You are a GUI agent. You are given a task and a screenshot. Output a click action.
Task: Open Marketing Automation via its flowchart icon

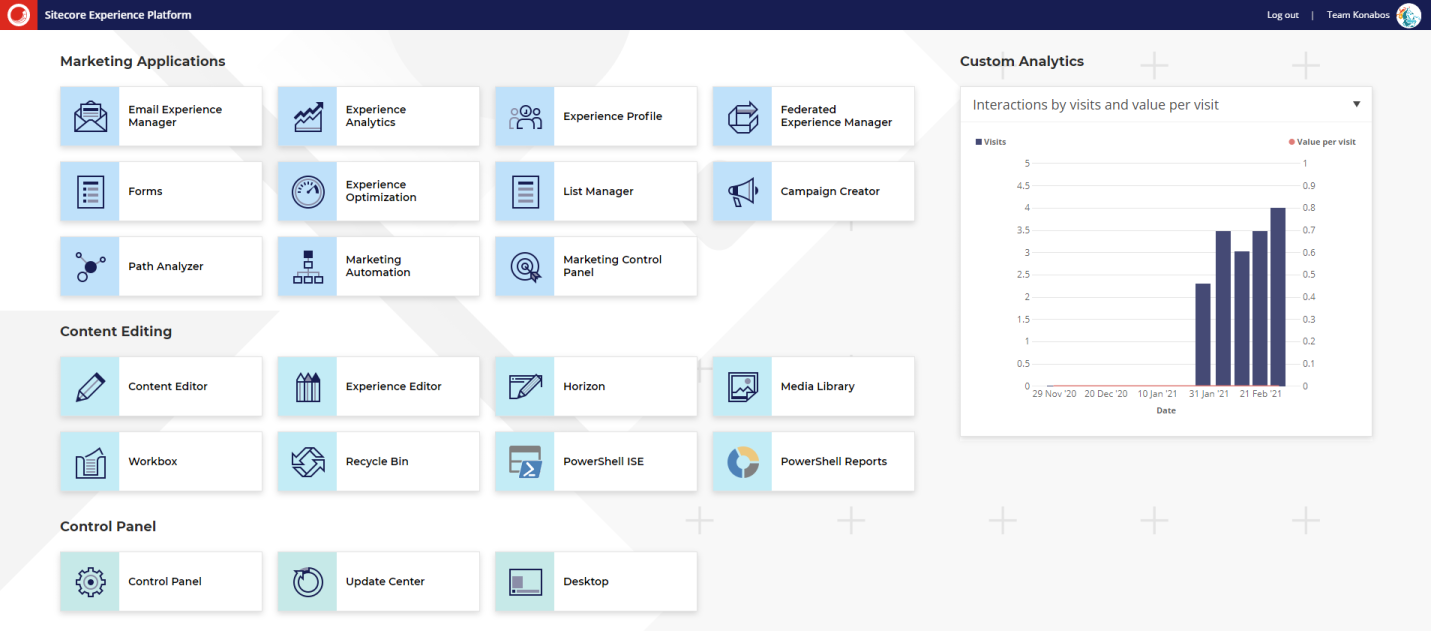[x=307, y=266]
